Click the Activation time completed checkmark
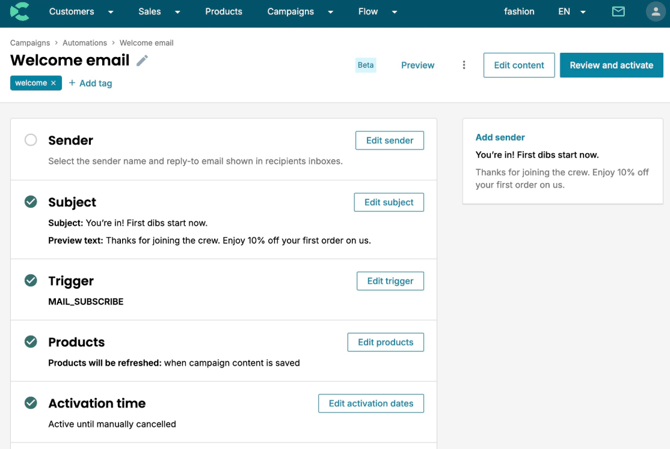The image size is (670, 449). [31, 403]
